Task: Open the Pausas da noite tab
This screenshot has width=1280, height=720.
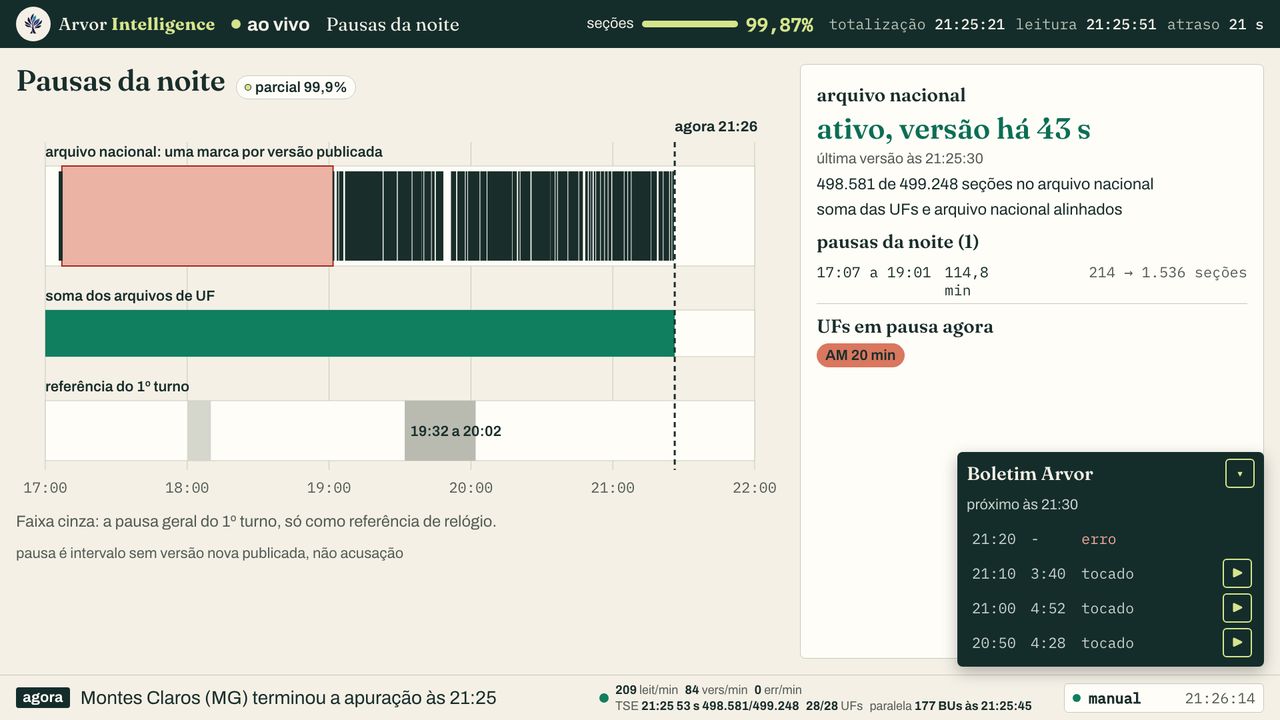Action: click(392, 24)
